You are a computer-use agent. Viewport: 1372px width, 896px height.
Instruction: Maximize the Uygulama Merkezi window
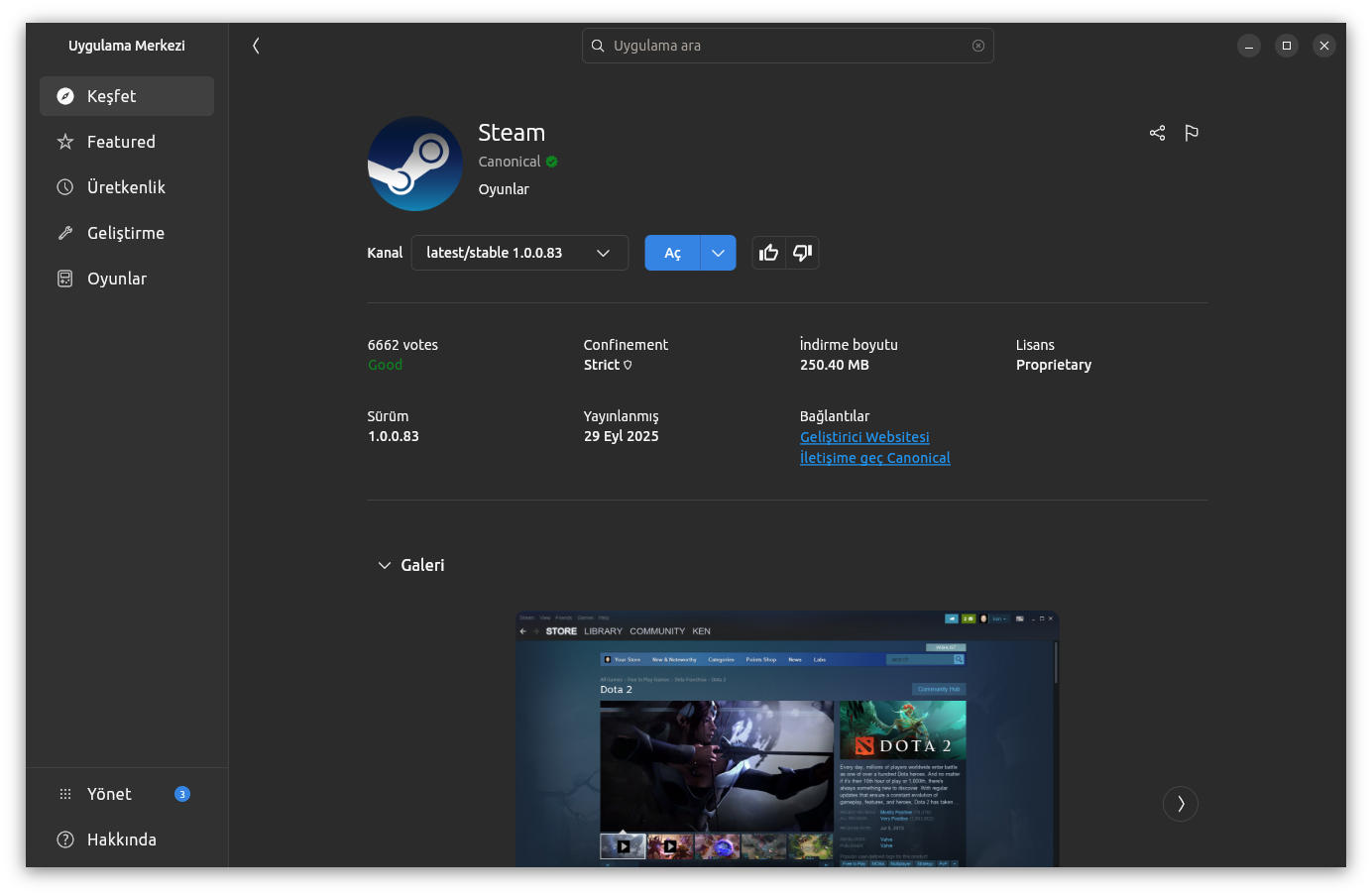[x=1287, y=46]
